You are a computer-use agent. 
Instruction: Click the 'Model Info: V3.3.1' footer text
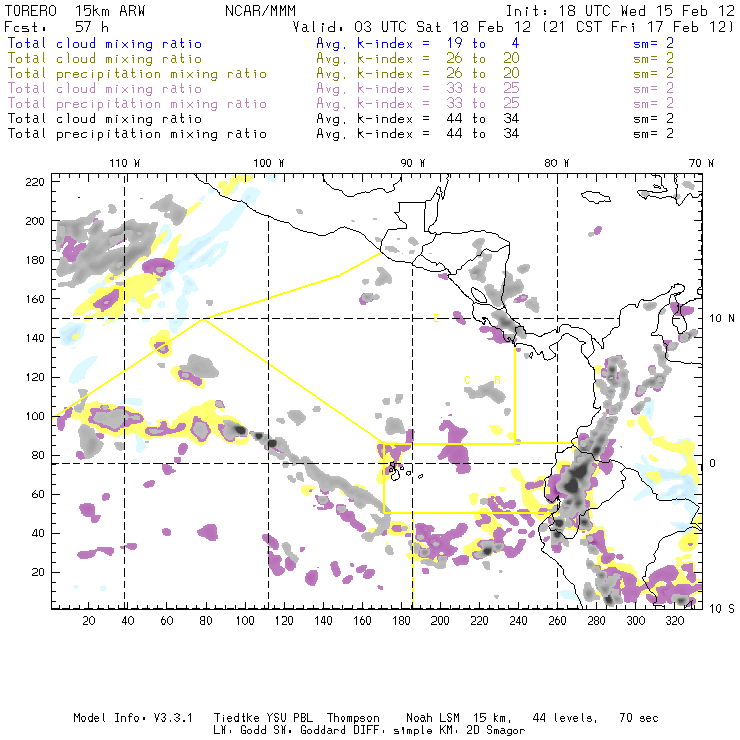click(x=119, y=718)
